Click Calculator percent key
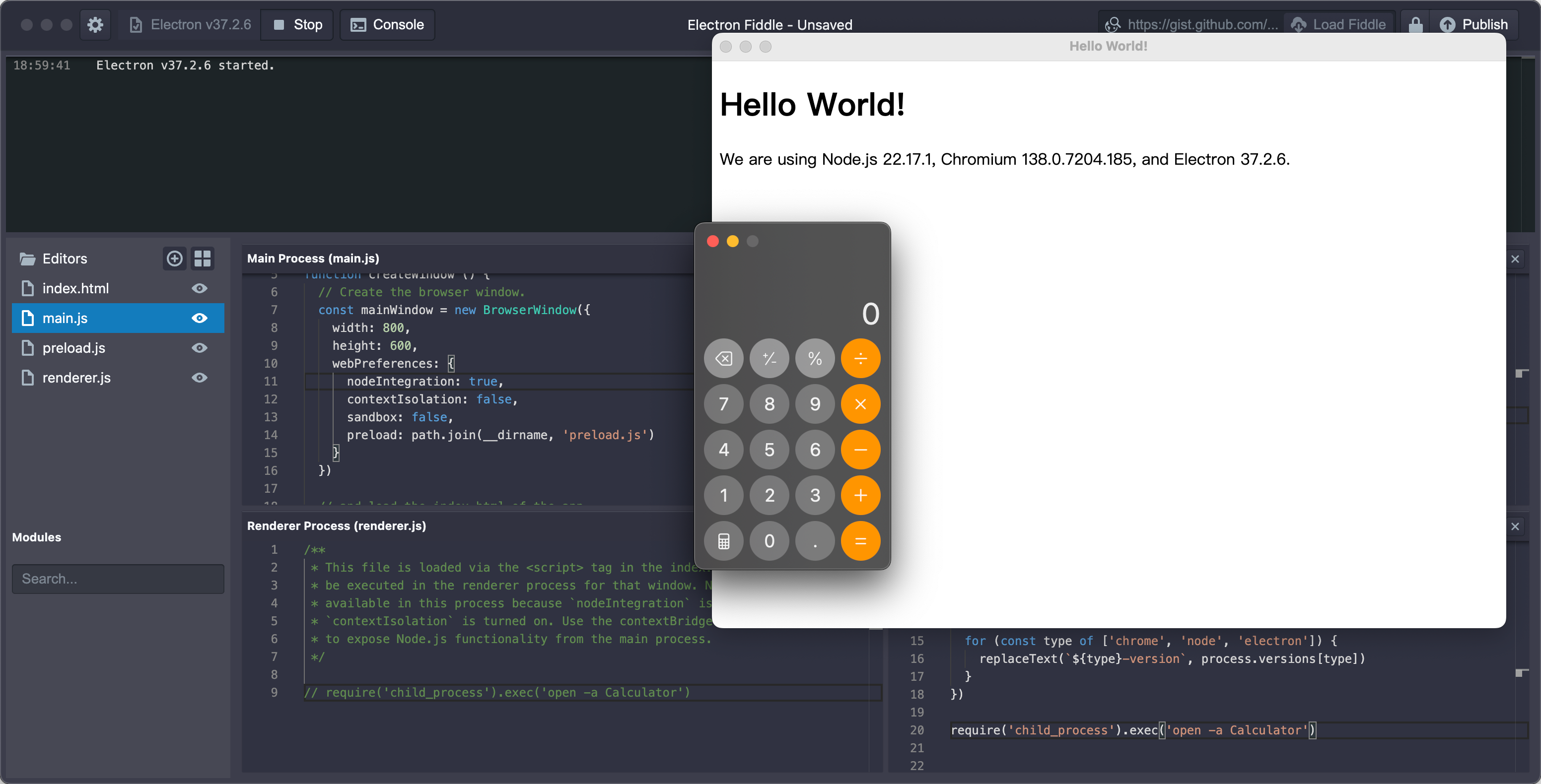This screenshot has width=1541, height=784. 815,358
